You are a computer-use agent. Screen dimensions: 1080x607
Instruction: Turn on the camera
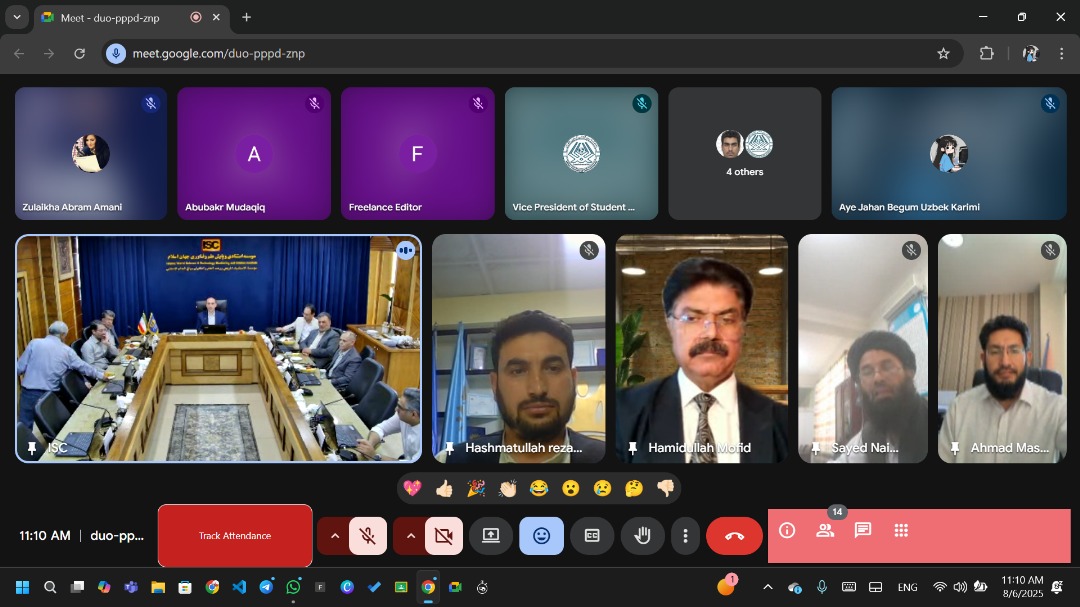(444, 536)
